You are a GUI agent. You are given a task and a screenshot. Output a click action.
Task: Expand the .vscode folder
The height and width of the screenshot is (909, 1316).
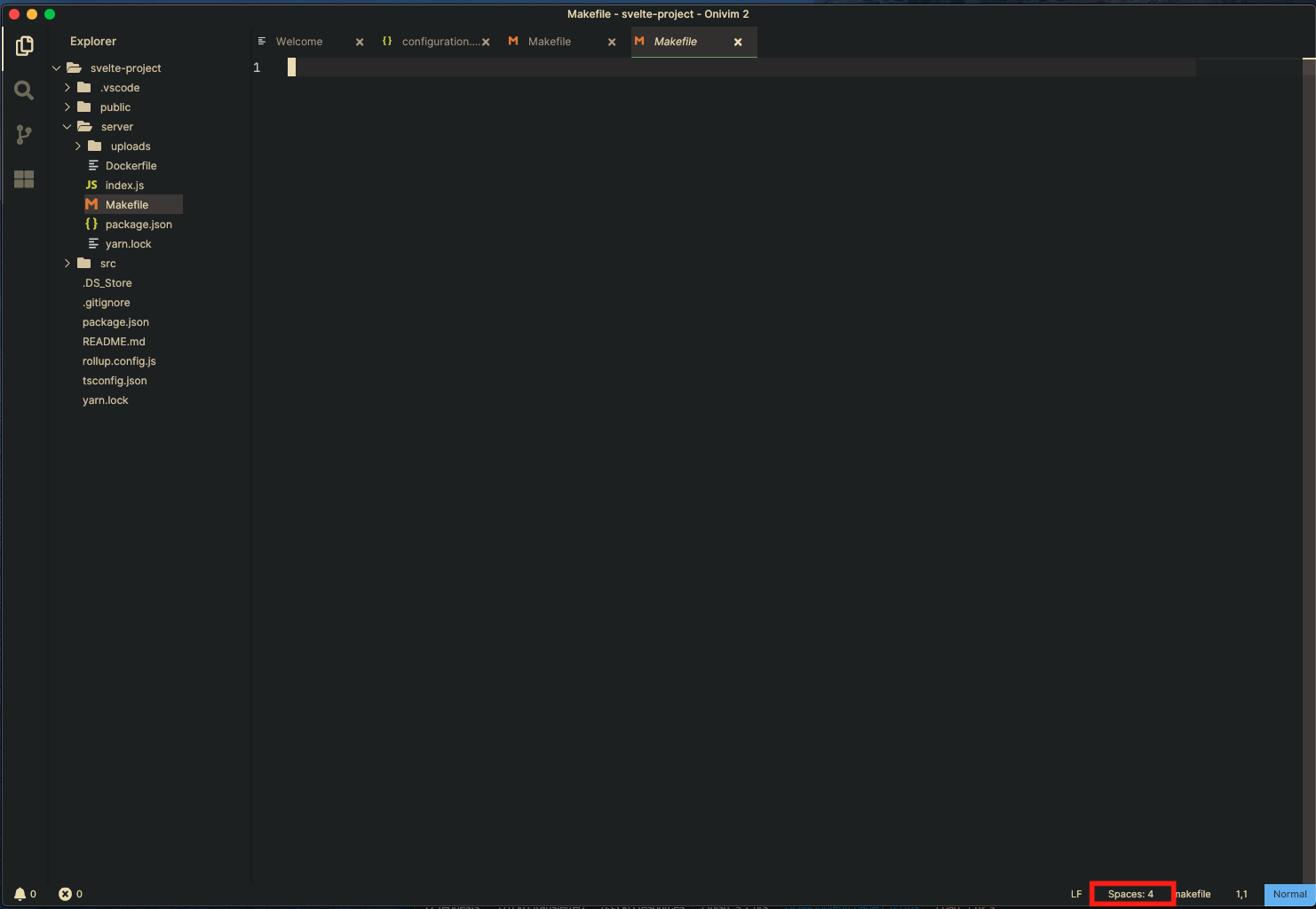click(x=66, y=87)
